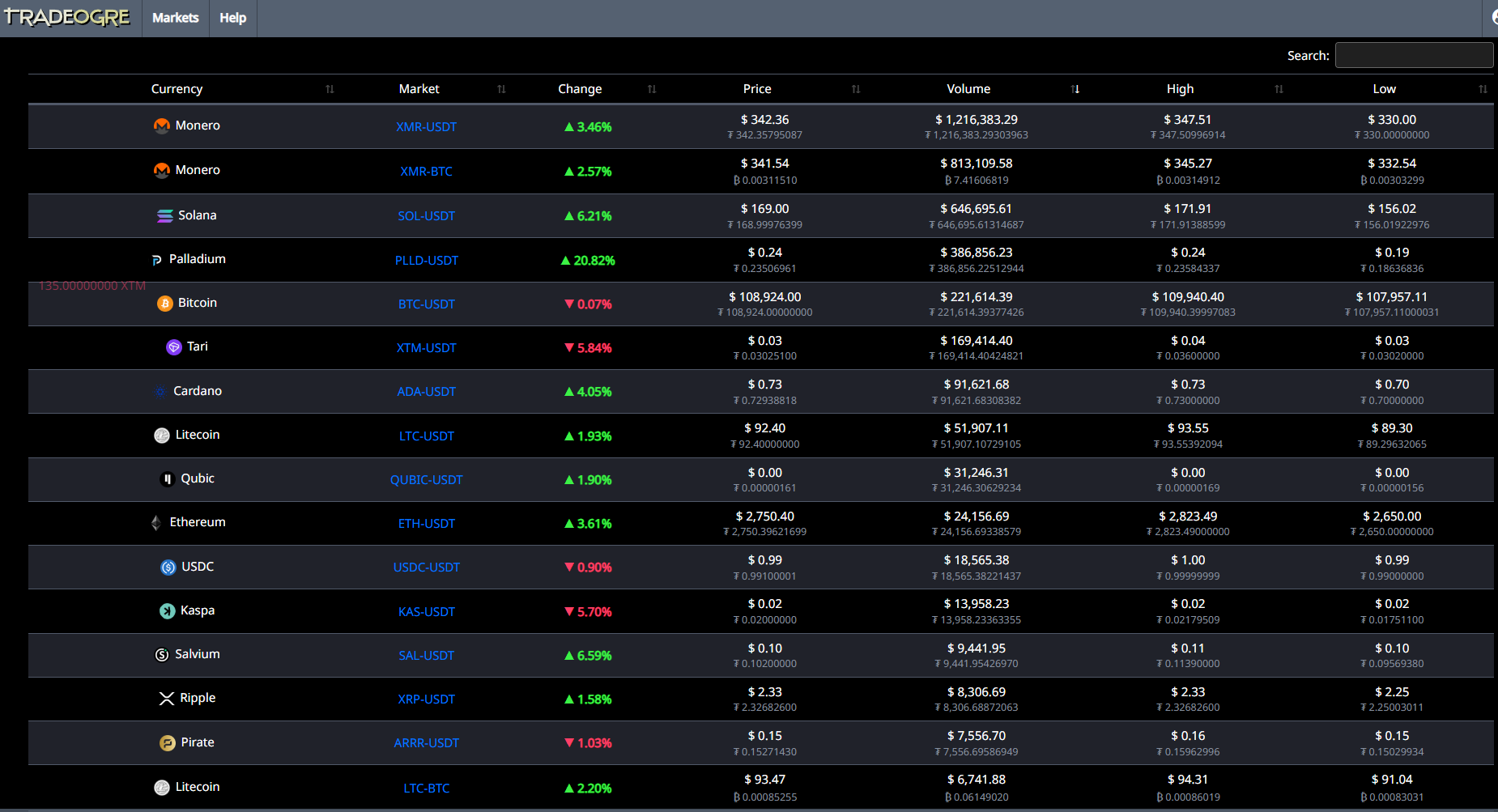Click the 135.00000000 XTM text
The image size is (1498, 812).
(x=92, y=286)
